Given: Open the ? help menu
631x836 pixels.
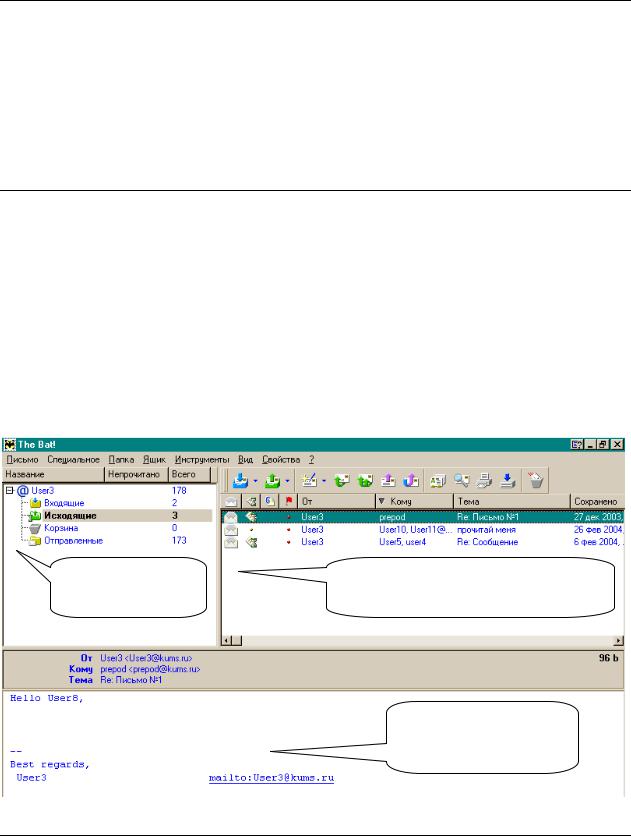Looking at the screenshot, I should 311,460.
